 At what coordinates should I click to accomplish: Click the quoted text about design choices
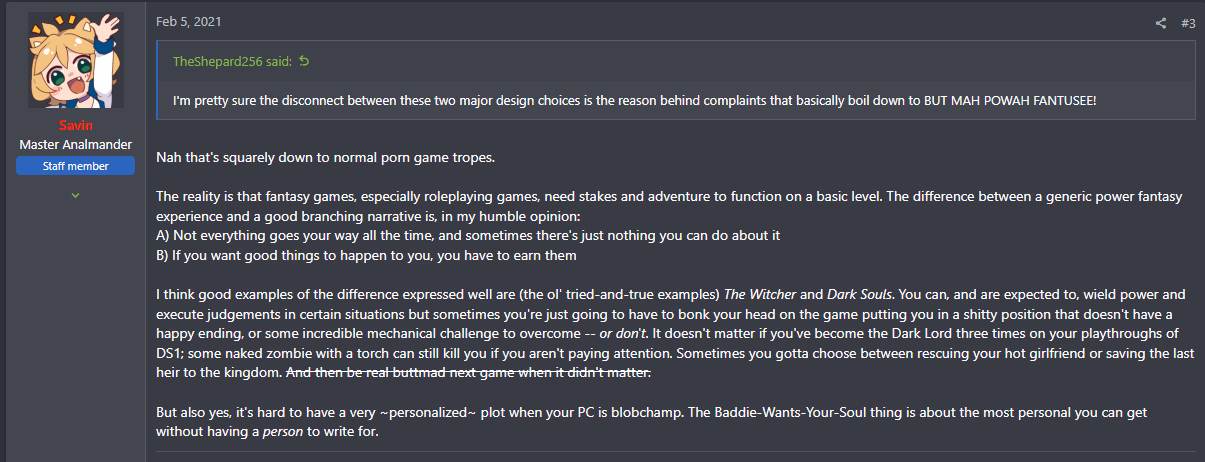(500, 101)
